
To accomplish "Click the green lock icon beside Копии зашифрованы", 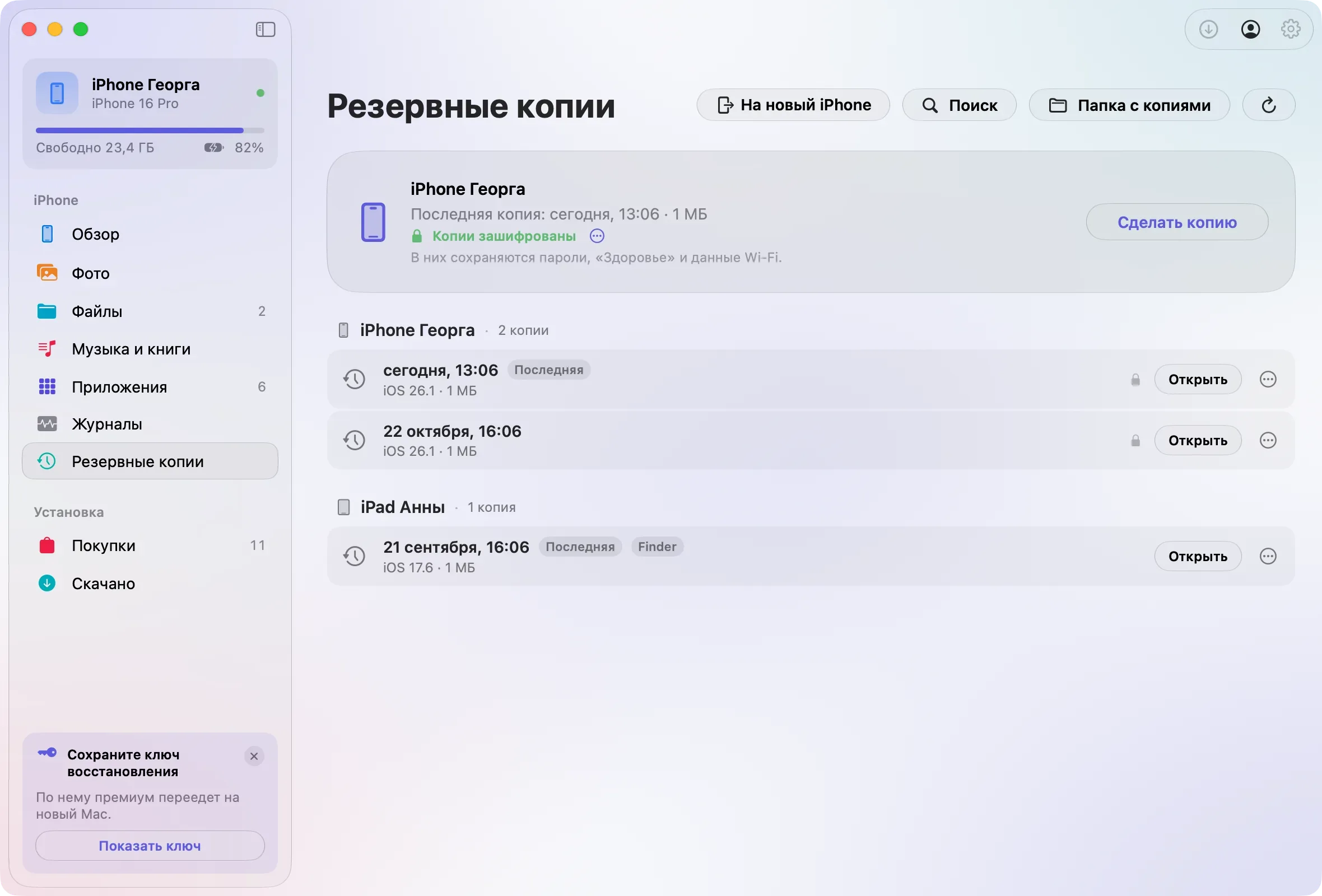I will click(x=417, y=235).
